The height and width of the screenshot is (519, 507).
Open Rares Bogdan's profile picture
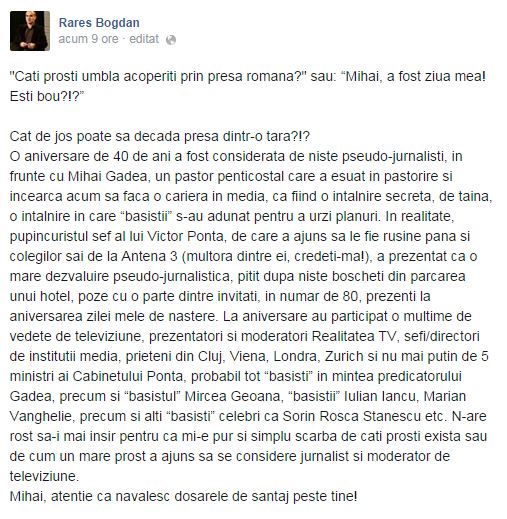[x=30, y=31]
